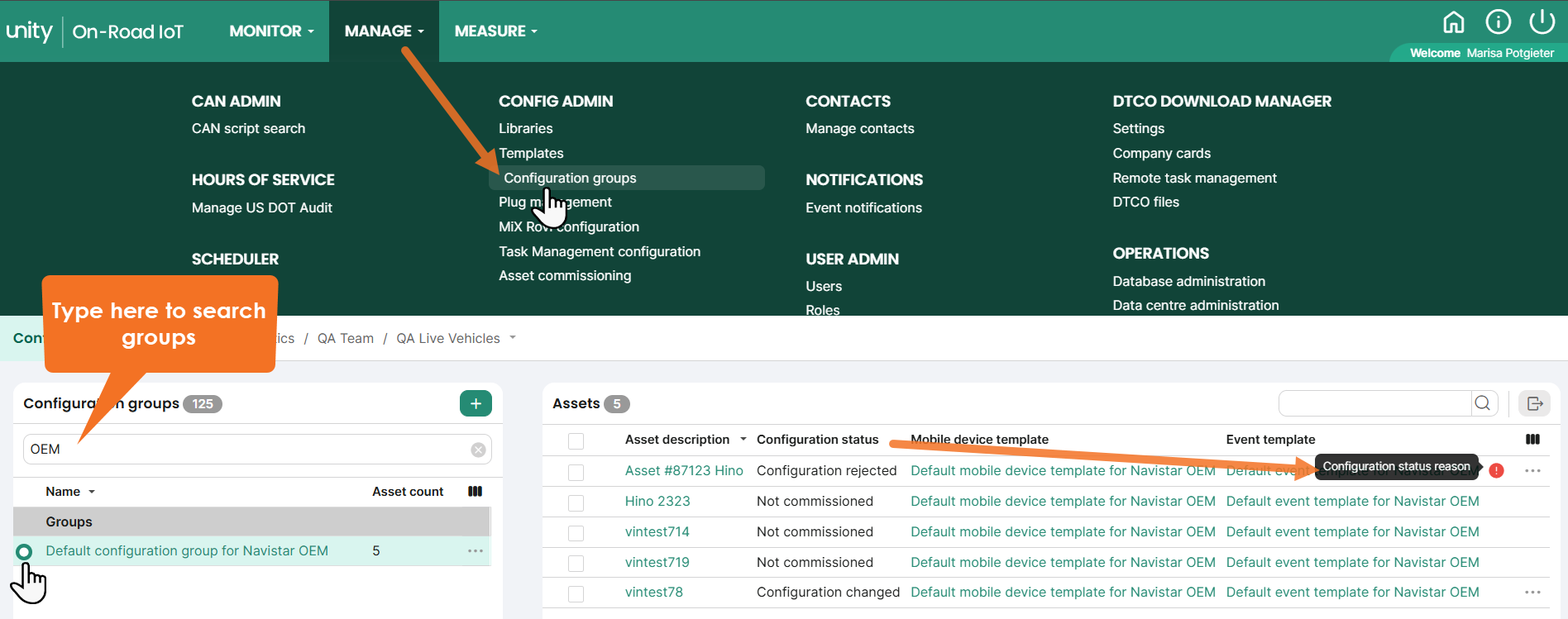Image resolution: width=1568 pixels, height=619 pixels.
Task: Open vintest78 event template link
Action: coord(1352,592)
